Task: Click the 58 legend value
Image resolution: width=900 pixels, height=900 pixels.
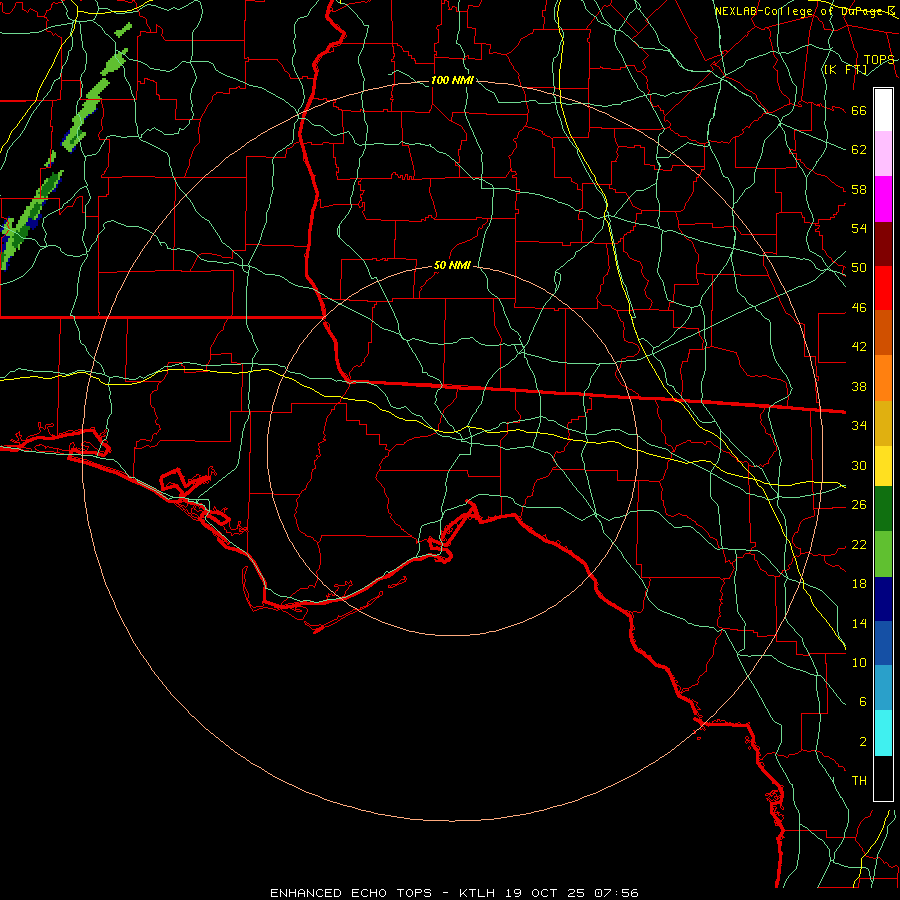Action: point(859,189)
